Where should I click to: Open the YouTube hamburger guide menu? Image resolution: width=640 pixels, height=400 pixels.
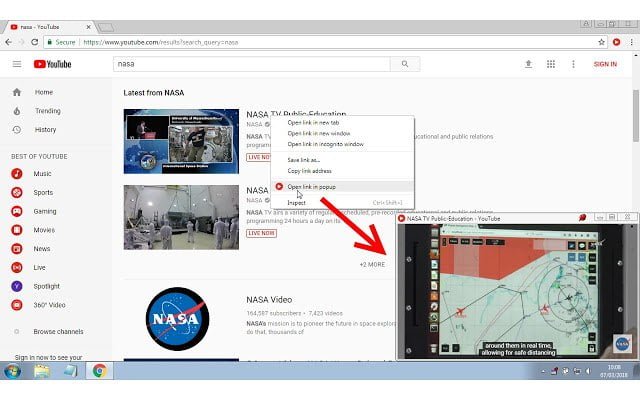click(16, 64)
